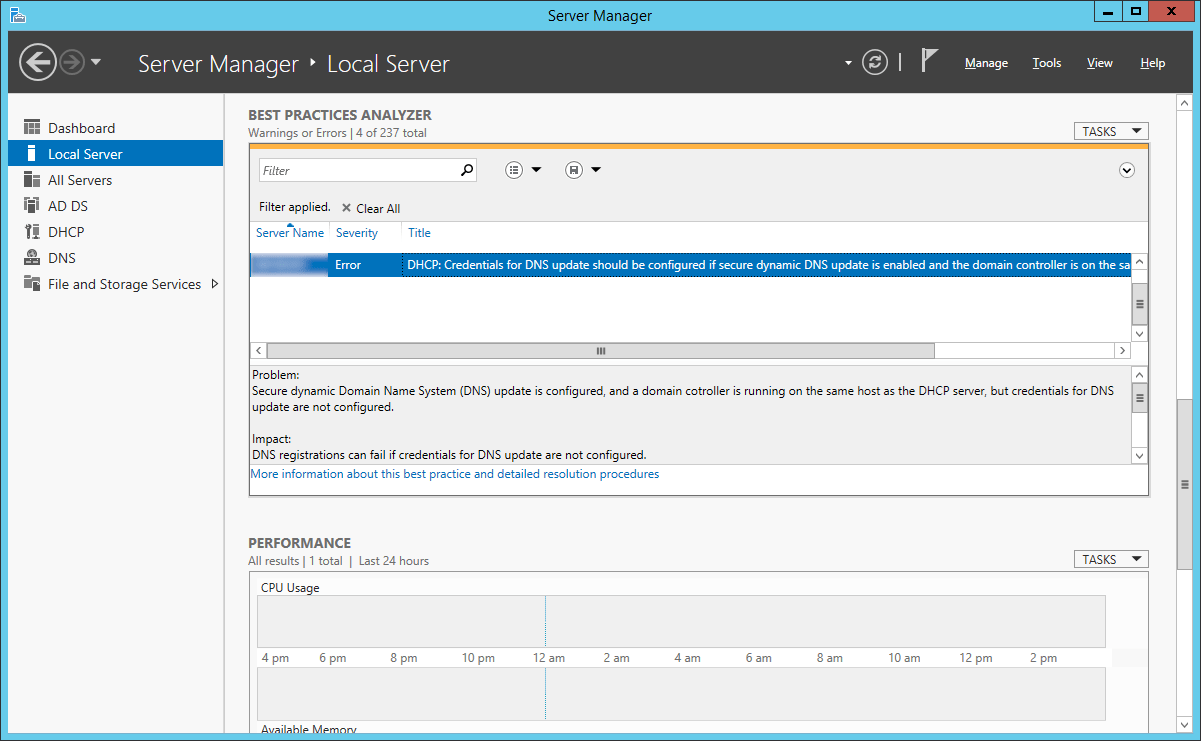Click the problem details pane down arrow
This screenshot has height=741, width=1201.
coord(1140,455)
